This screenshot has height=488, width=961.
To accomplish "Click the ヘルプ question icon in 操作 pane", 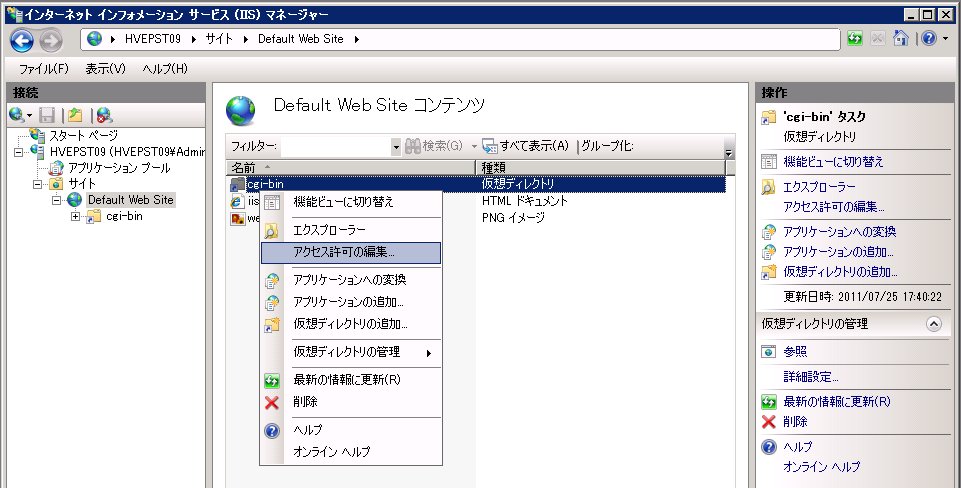I will coord(769,447).
